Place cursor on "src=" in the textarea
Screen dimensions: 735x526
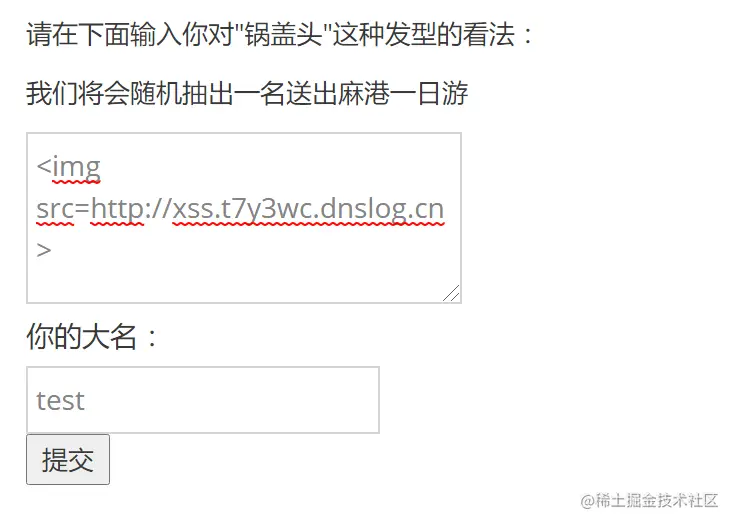point(63,209)
